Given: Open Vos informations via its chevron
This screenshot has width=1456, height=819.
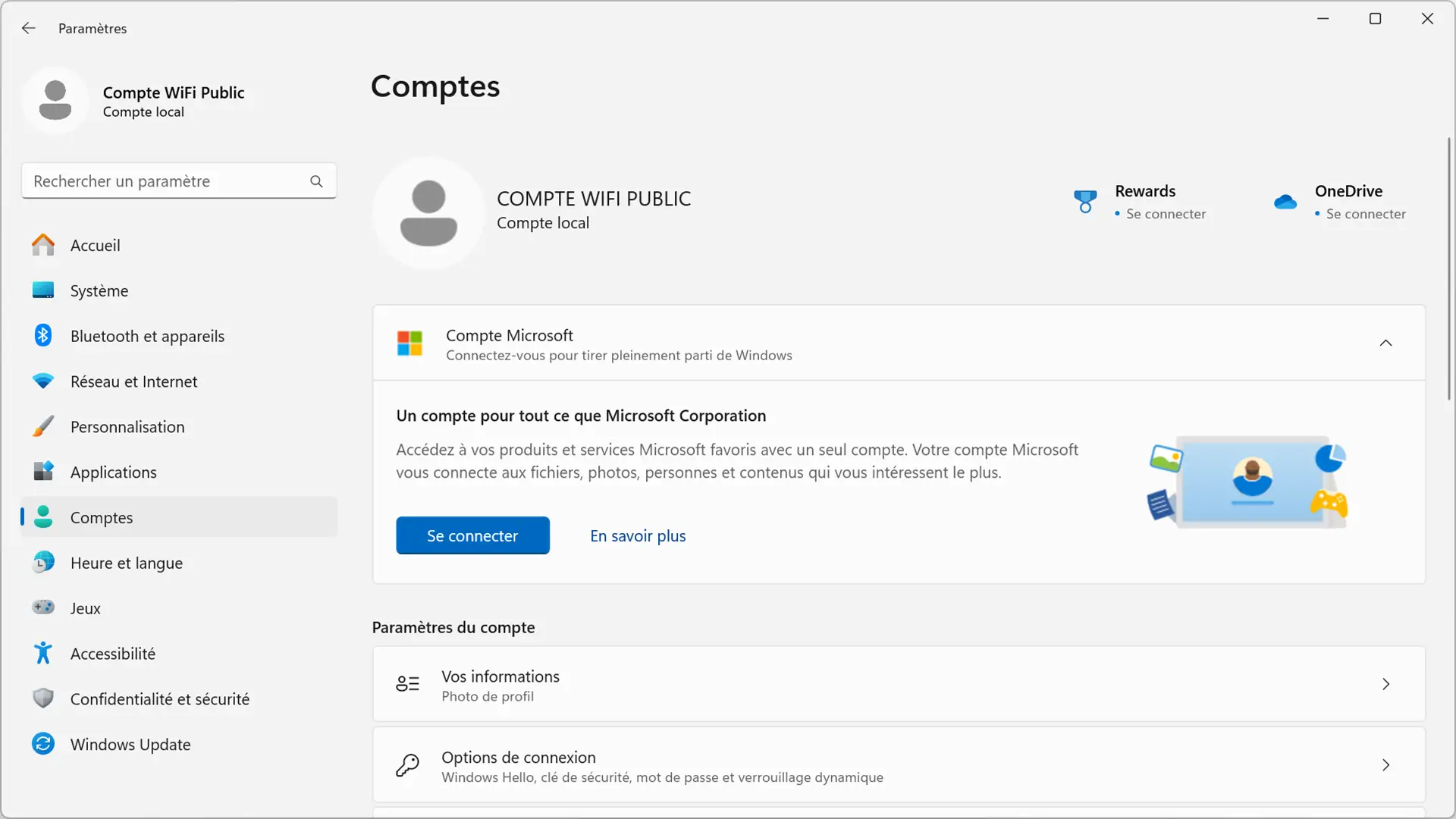Looking at the screenshot, I should coord(1385,684).
